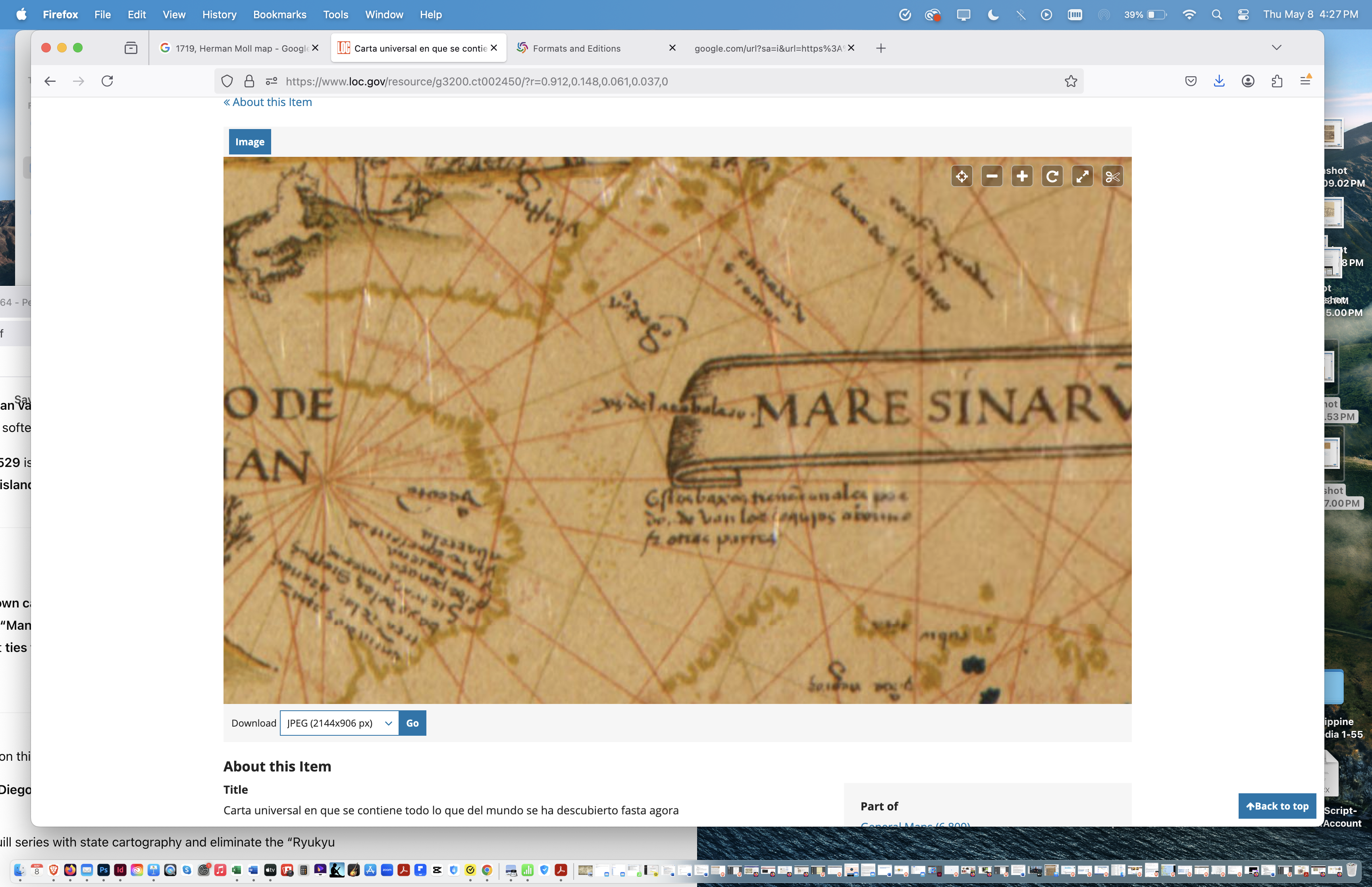The image size is (1372, 887).
Task: Toggle full-screen view of the map
Action: tap(1083, 176)
